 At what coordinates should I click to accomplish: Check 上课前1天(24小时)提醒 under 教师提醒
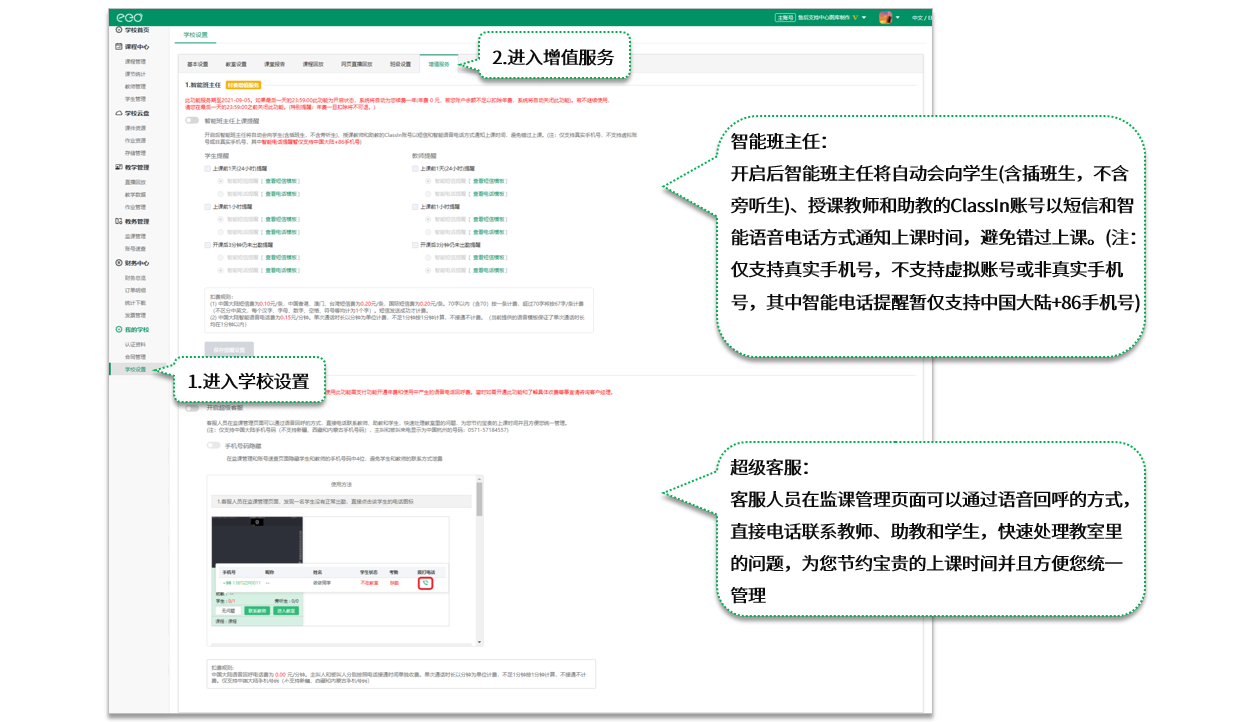[415, 169]
